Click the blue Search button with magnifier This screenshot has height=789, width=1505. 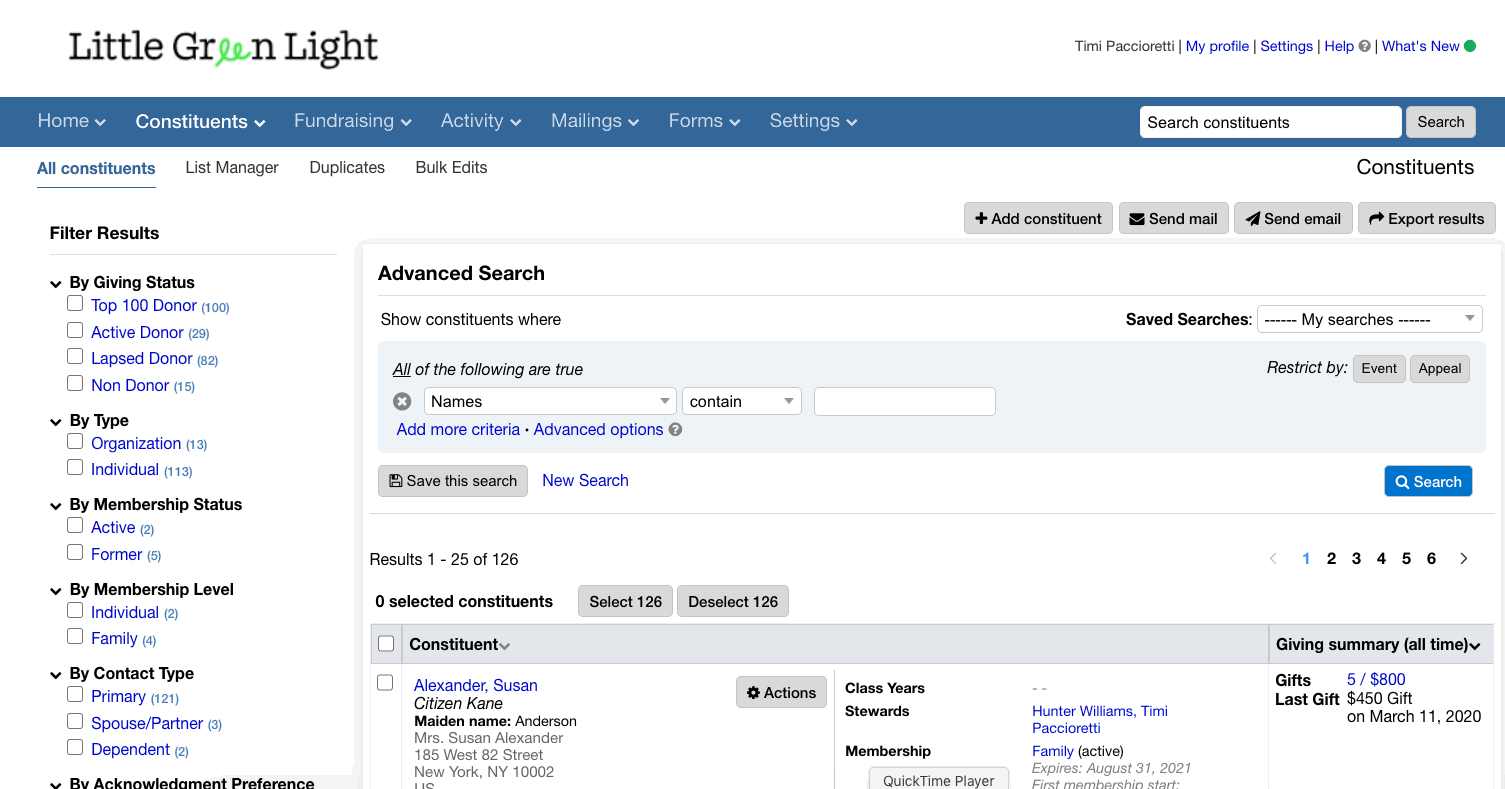coord(1428,481)
